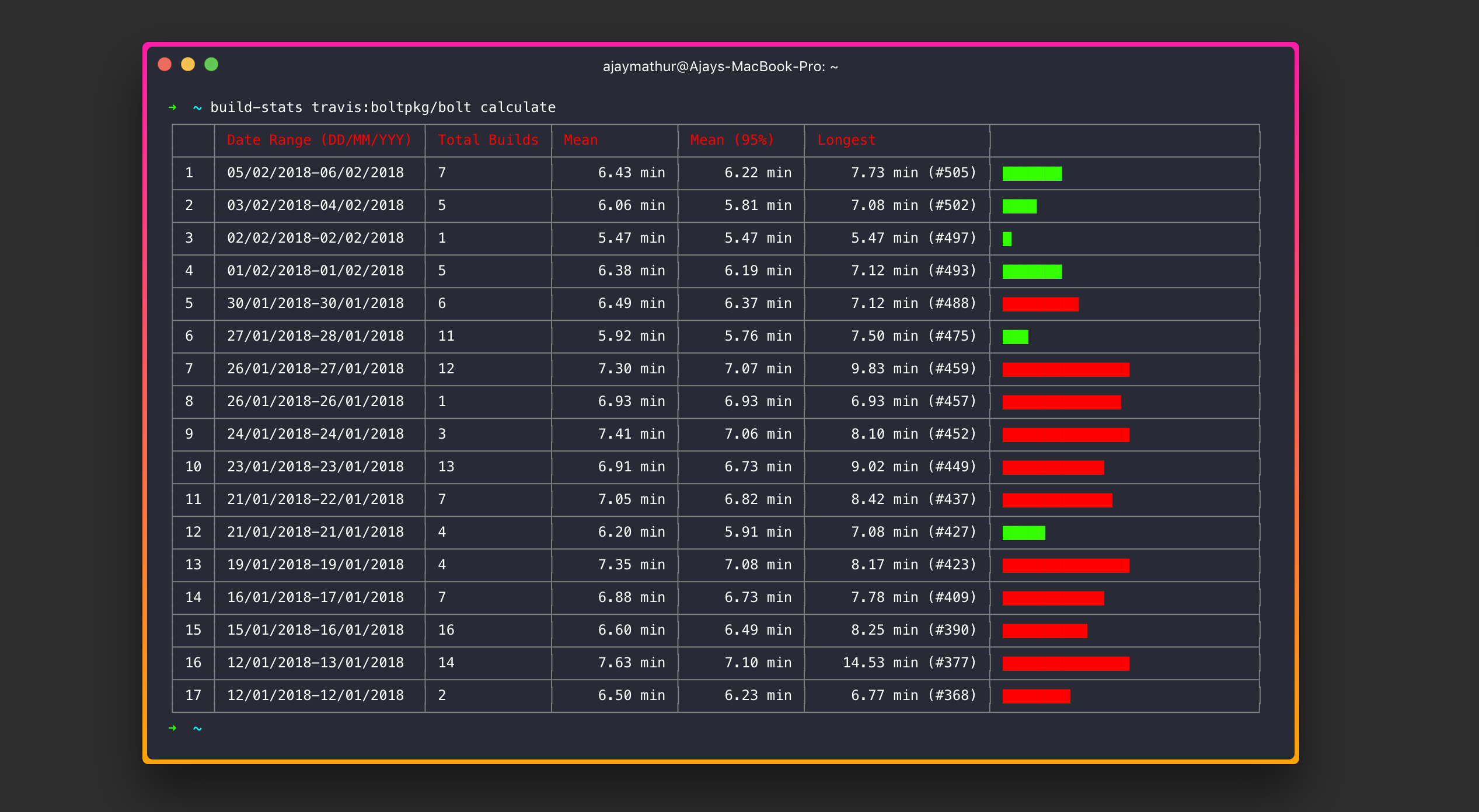This screenshot has width=1479, height=812.
Task: Click the longest value 14.53 min (#377)
Action: point(909,663)
